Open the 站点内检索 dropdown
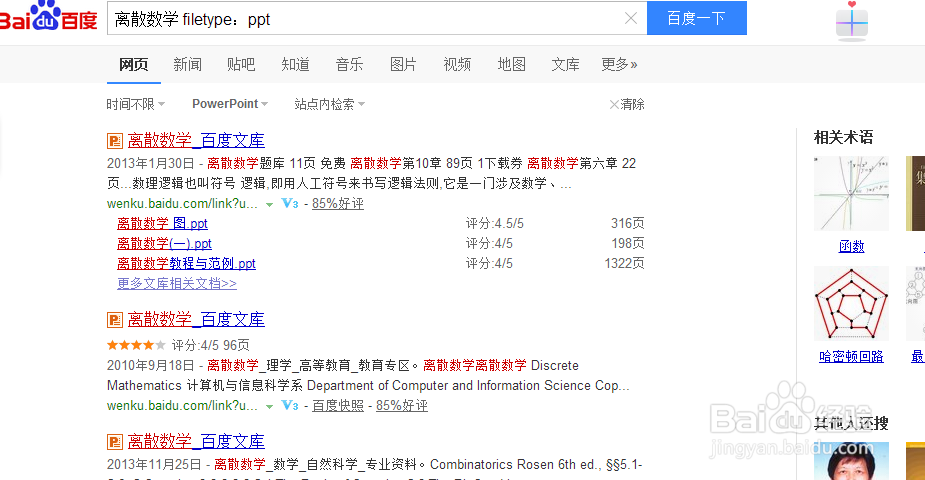Image resolution: width=925 pixels, height=480 pixels. pos(330,104)
